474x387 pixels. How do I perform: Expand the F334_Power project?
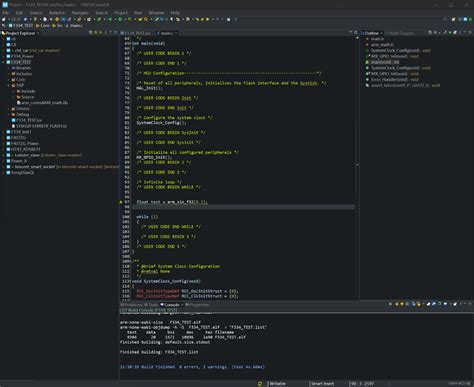pos(4,56)
